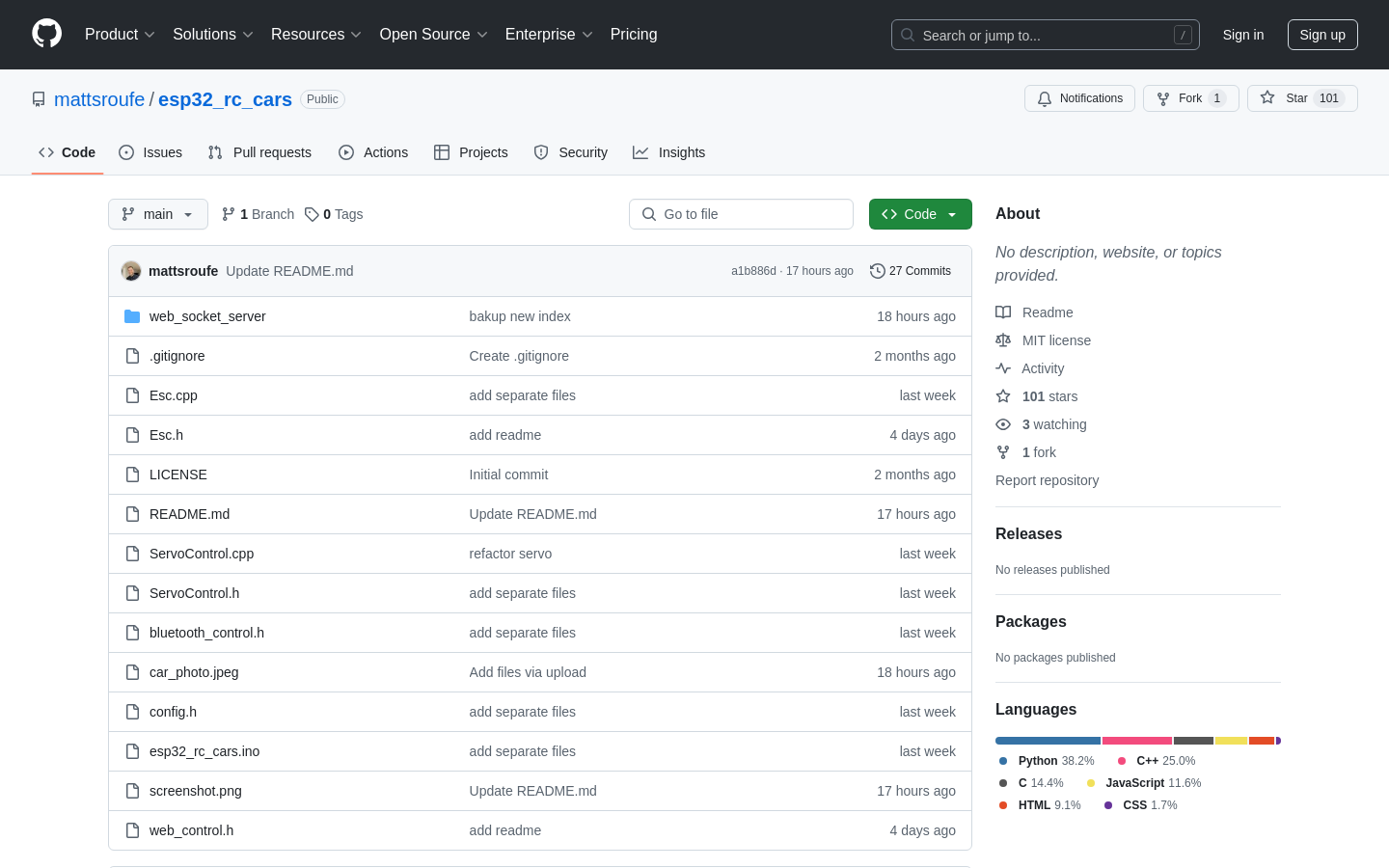Image resolution: width=1389 pixels, height=868 pixels.
Task: Click the 'refactor servo' commit message
Action: pyautogui.click(x=510, y=554)
